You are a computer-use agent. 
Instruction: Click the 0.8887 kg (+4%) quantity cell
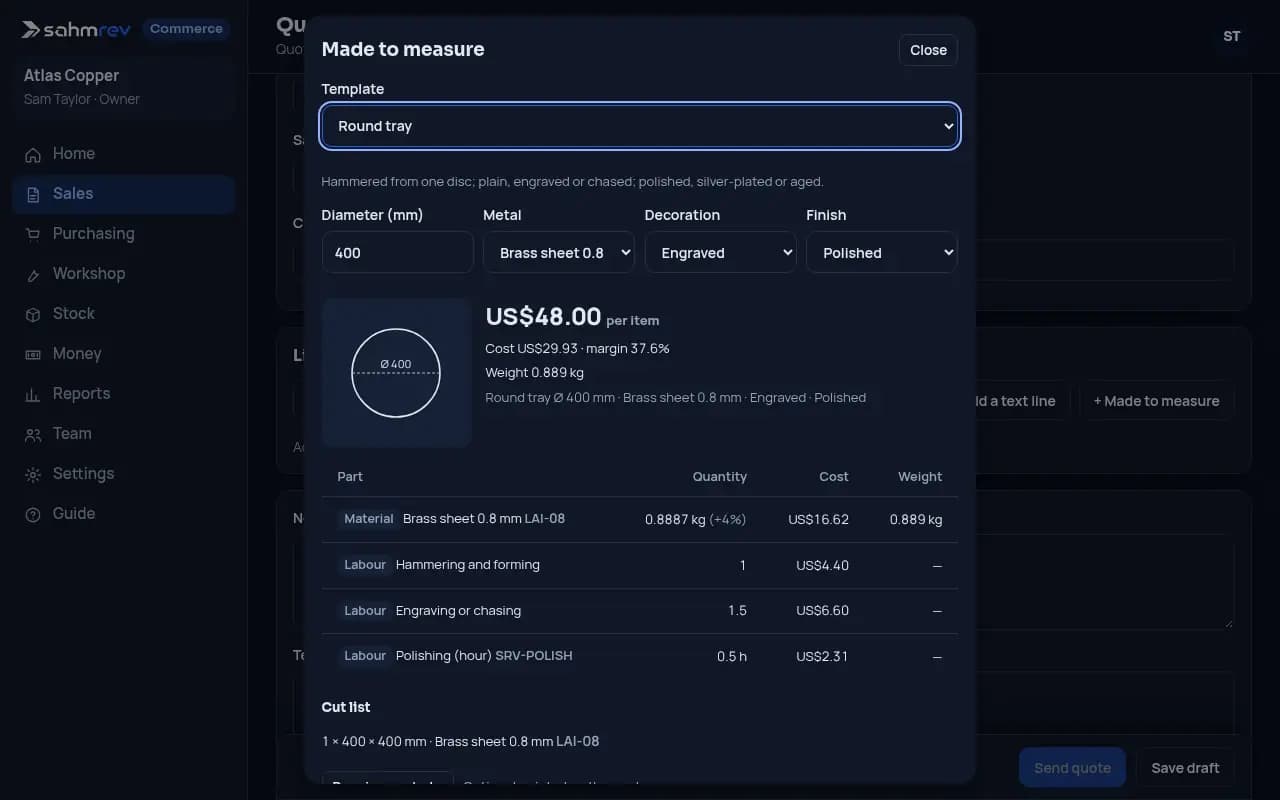tap(696, 519)
